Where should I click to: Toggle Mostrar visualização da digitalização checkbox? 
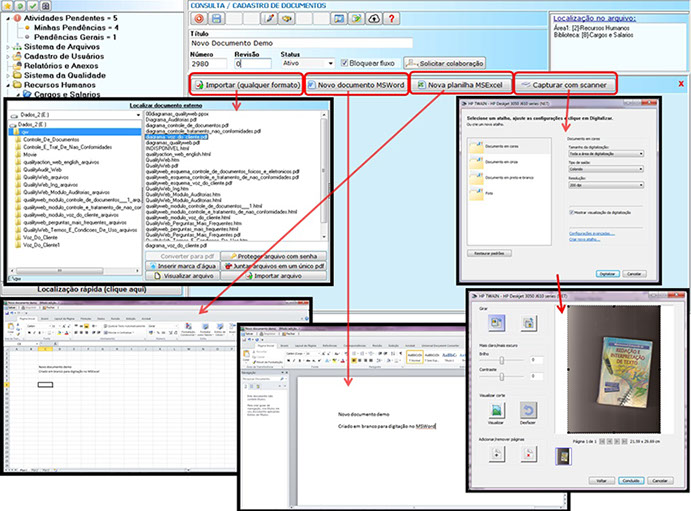click(570, 213)
